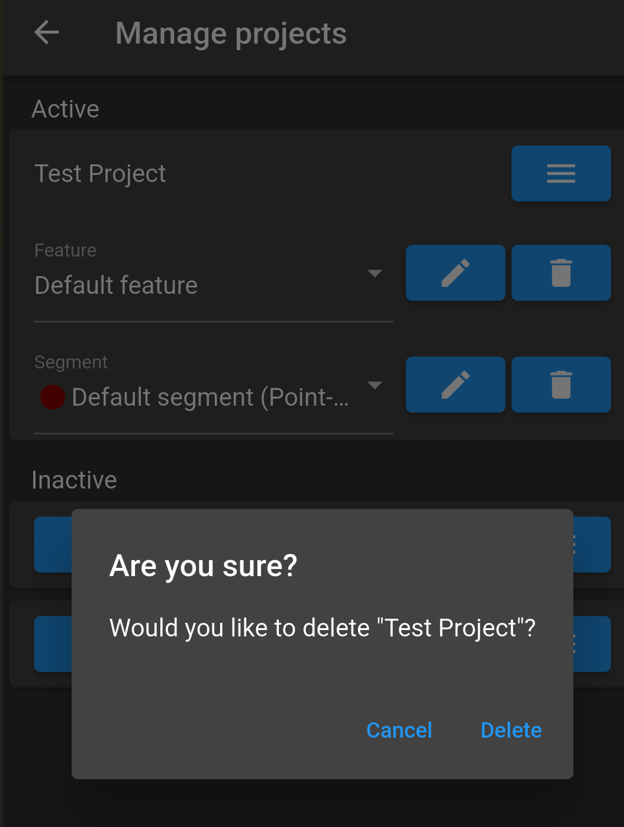The height and width of the screenshot is (827, 624).
Task: Open more options of second inactive project
Action: [592, 644]
